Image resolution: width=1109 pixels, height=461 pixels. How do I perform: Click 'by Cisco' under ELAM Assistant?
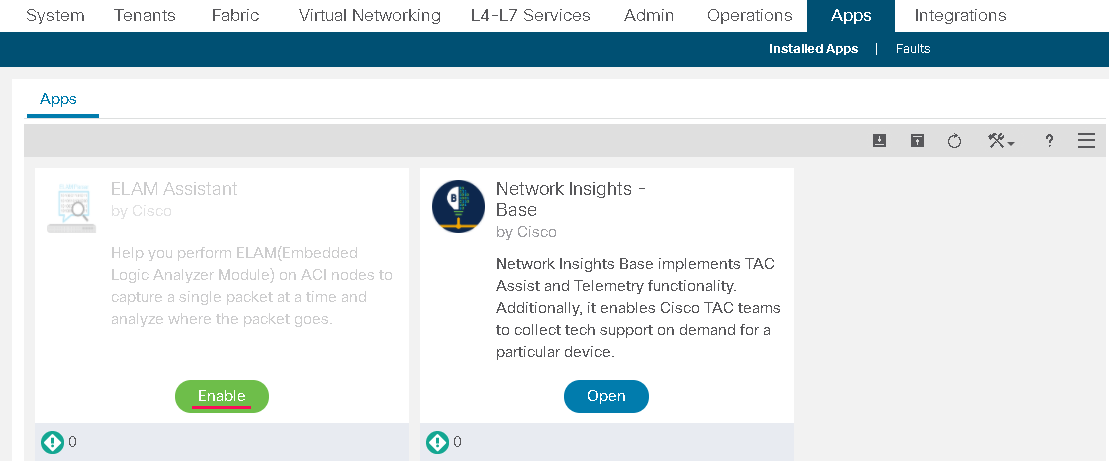(141, 211)
